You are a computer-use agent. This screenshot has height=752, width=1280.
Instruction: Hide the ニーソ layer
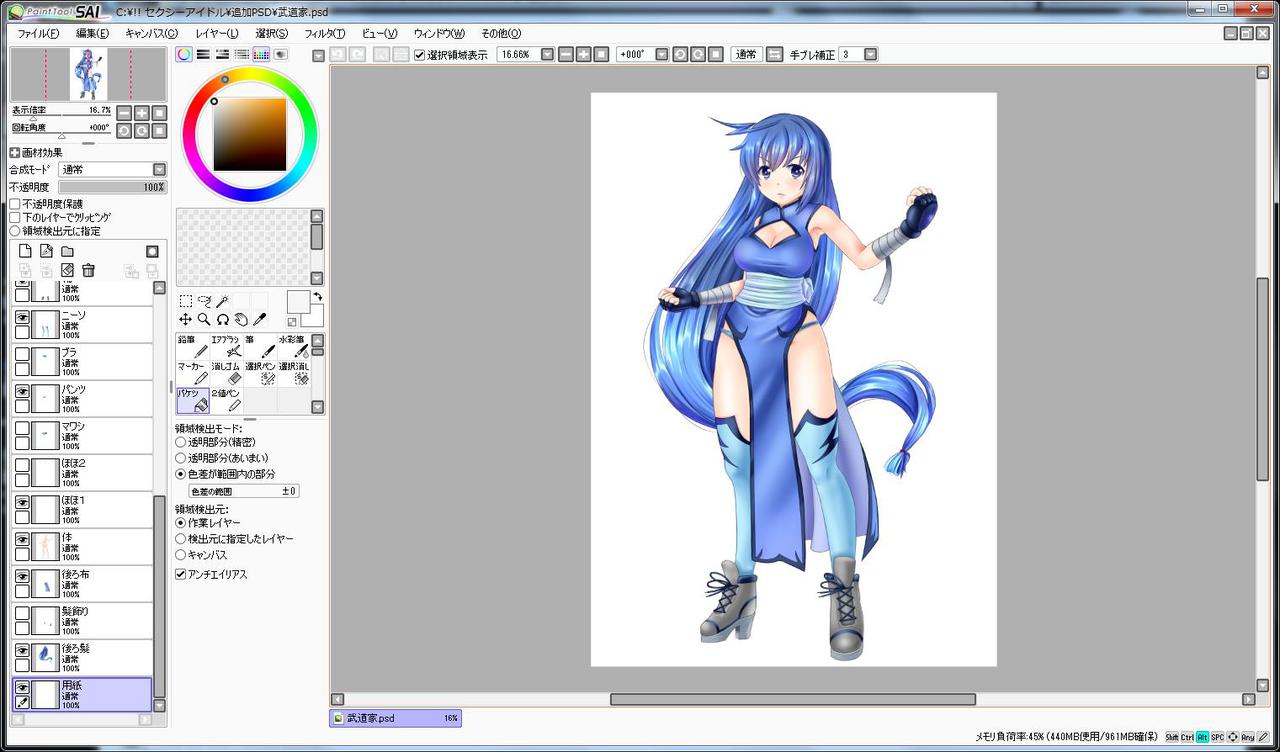coord(22,316)
